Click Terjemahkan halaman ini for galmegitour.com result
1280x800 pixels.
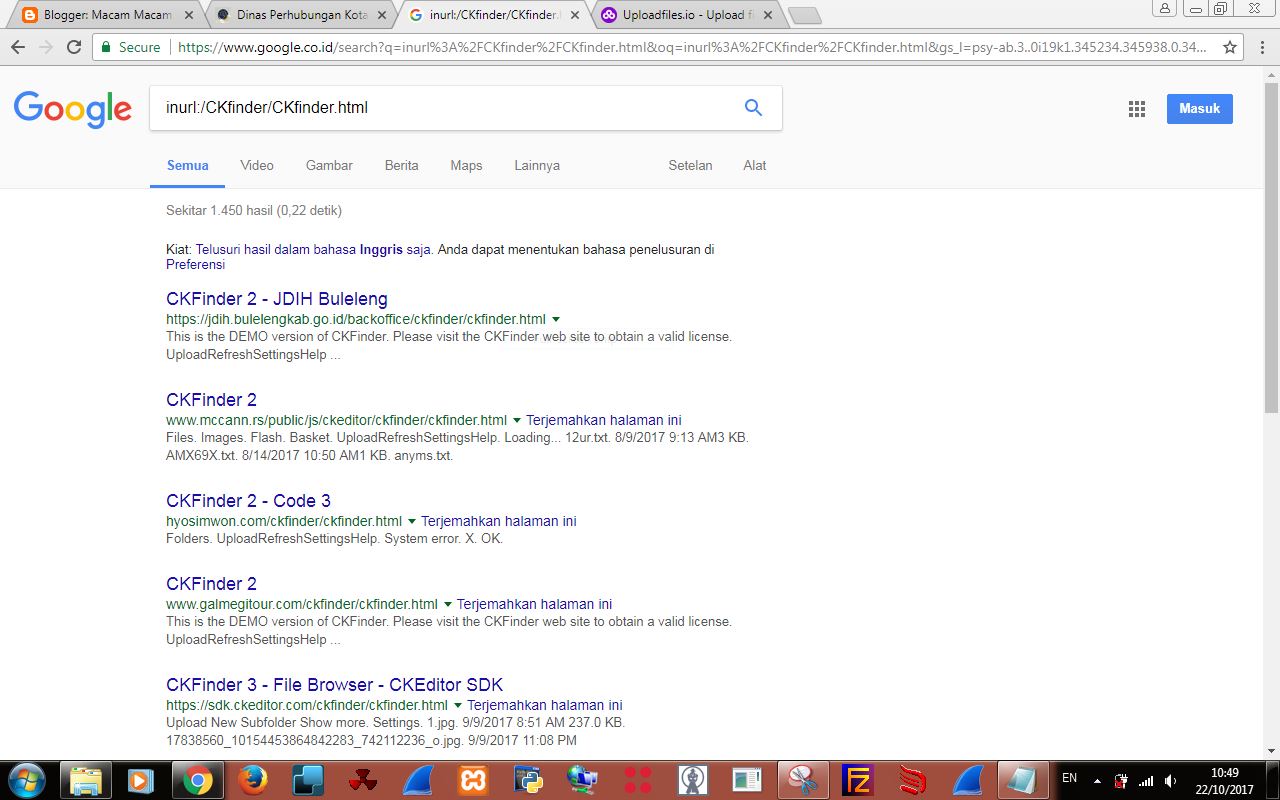point(535,605)
